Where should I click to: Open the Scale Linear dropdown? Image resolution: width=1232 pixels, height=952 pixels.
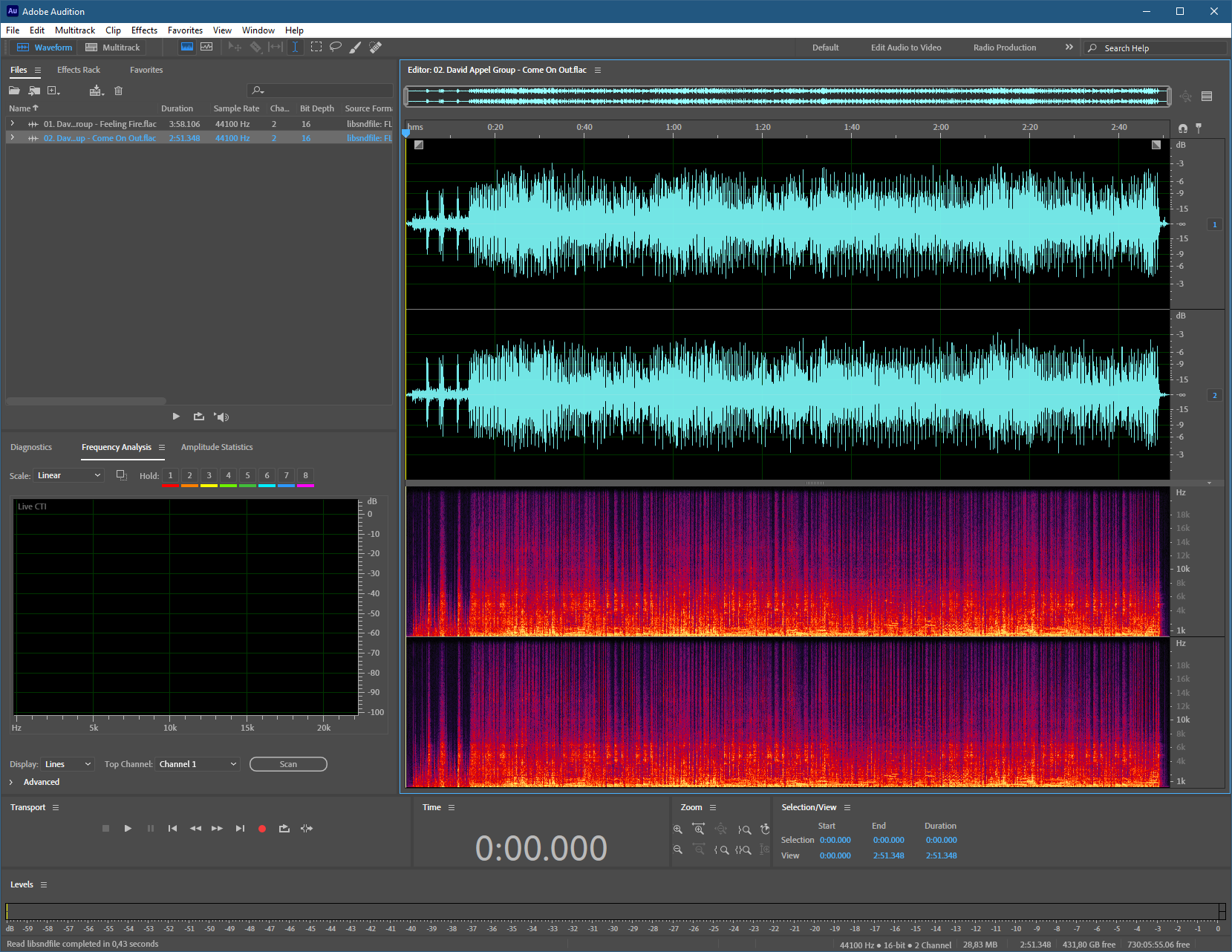click(68, 475)
